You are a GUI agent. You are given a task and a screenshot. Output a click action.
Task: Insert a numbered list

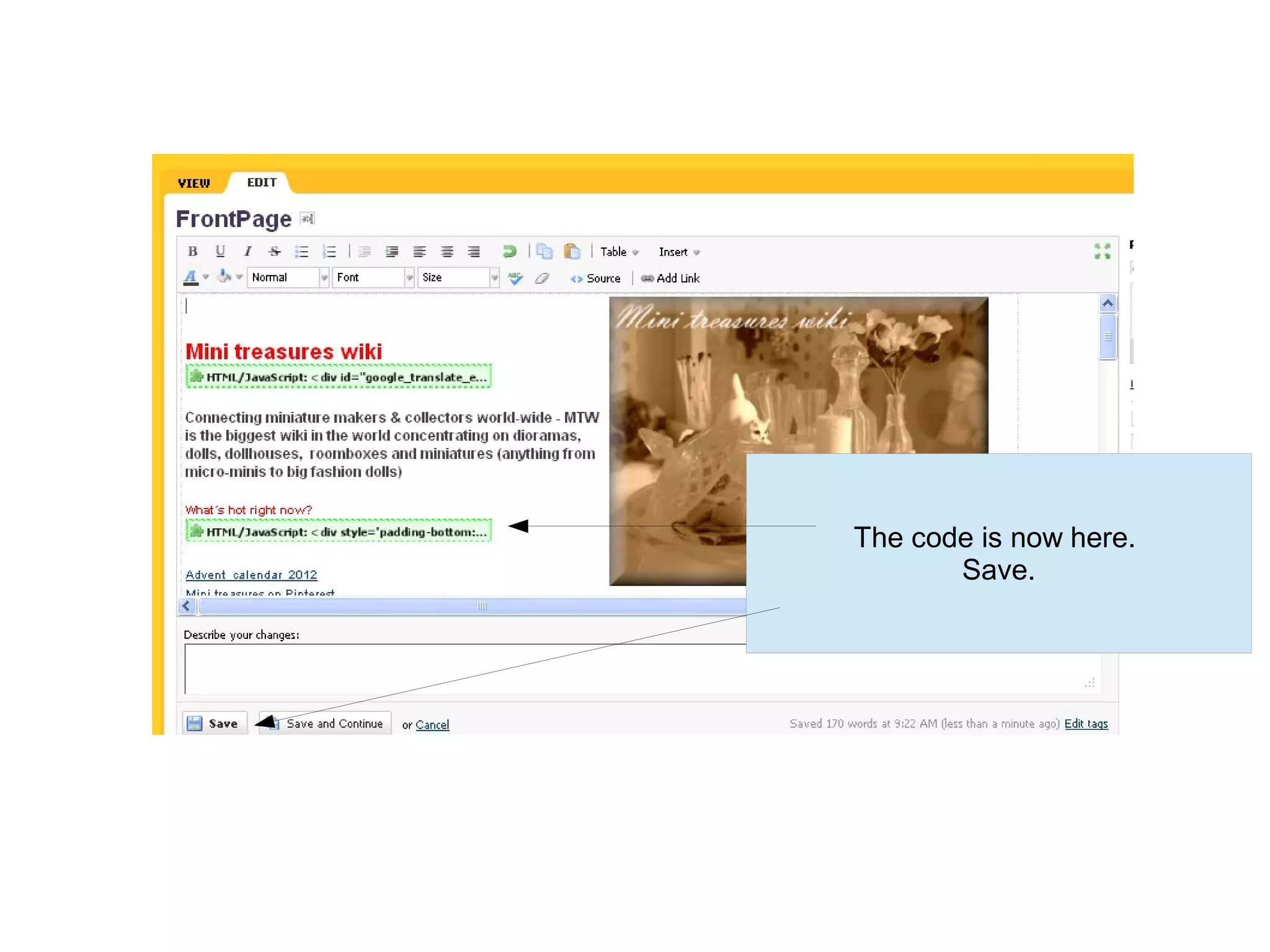[329, 251]
